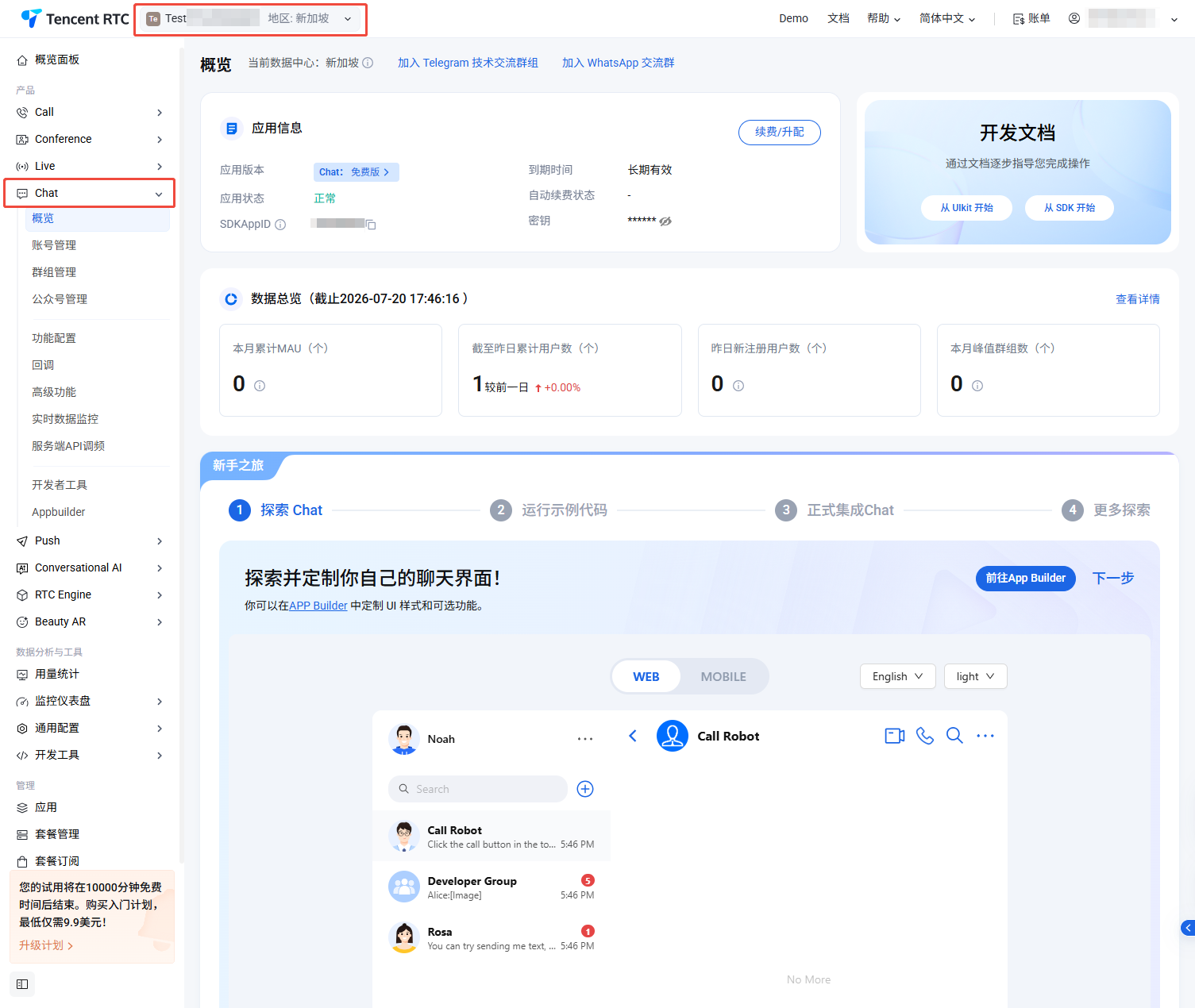Click the user account avatar icon
The image size is (1195, 1008).
pyautogui.click(x=1074, y=18)
